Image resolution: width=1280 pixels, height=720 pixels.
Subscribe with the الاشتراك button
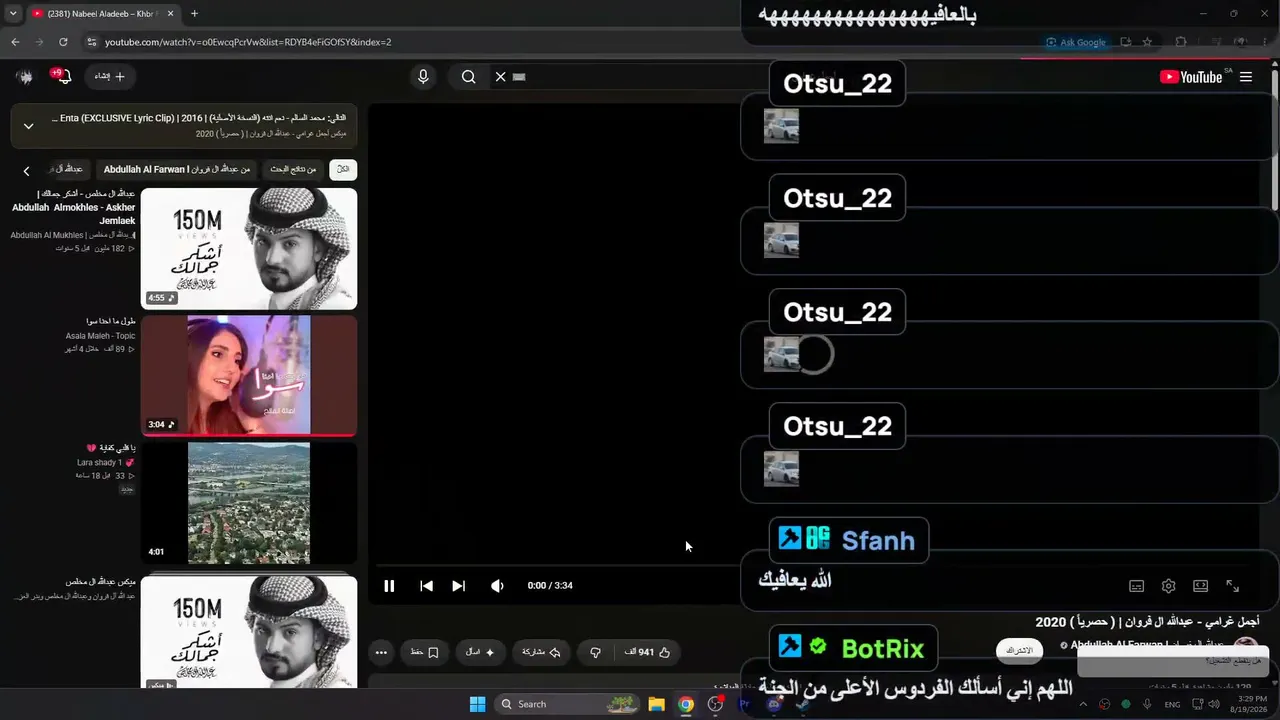coord(1019,651)
